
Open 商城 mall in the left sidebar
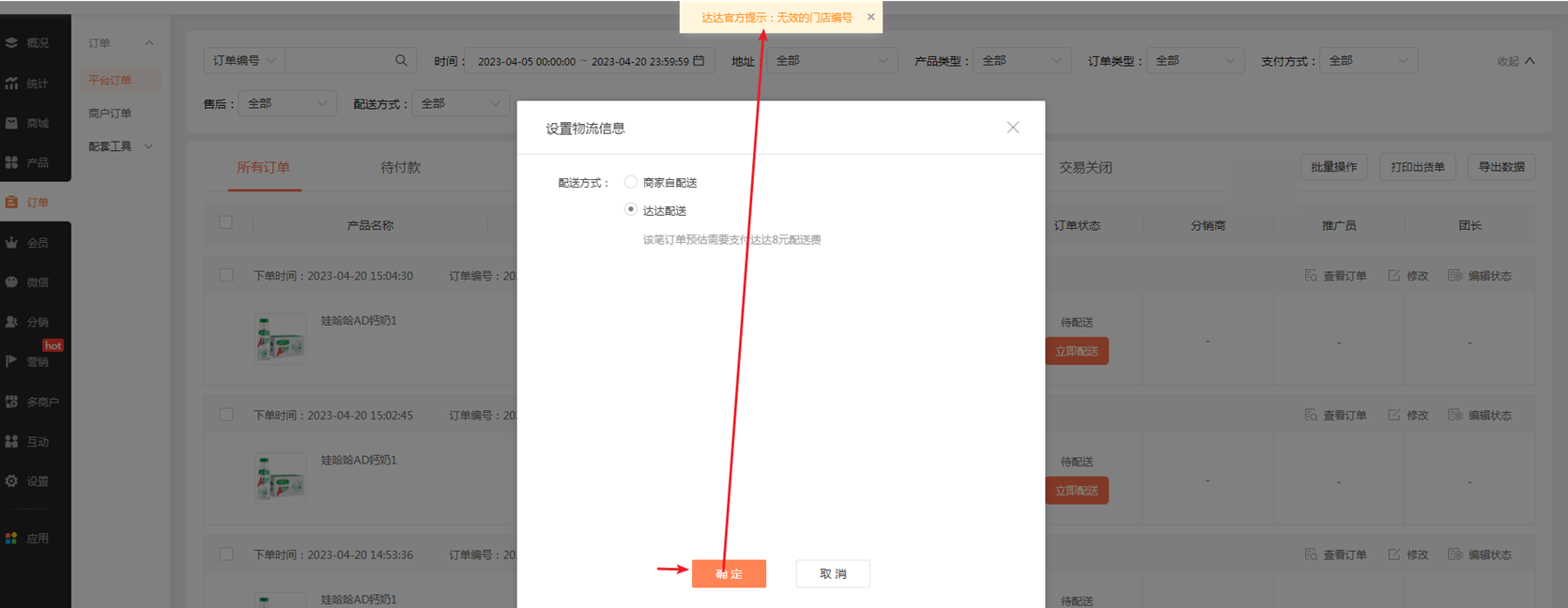tap(28, 123)
